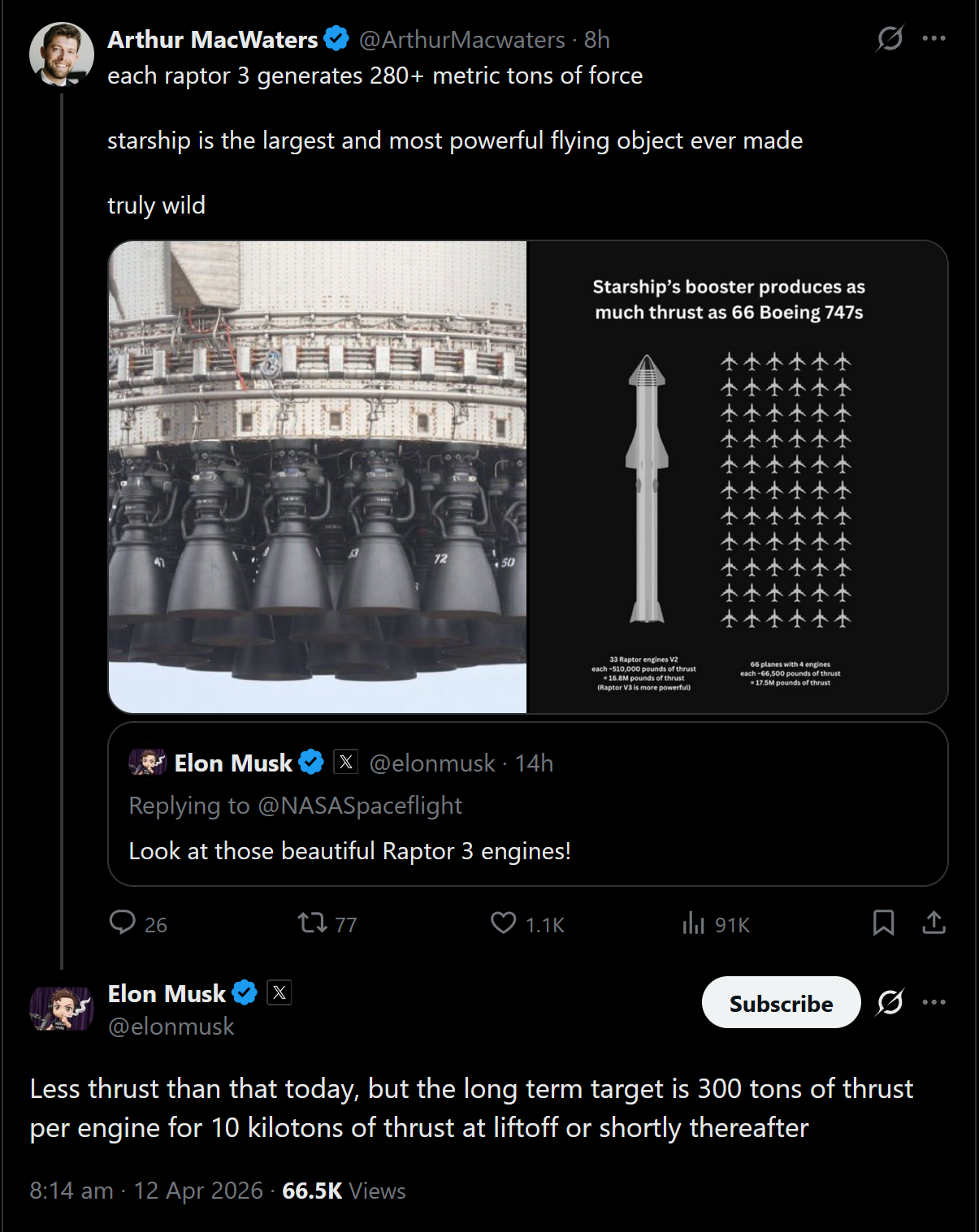Open Arthur MacWaters' profile picture

pos(61,54)
